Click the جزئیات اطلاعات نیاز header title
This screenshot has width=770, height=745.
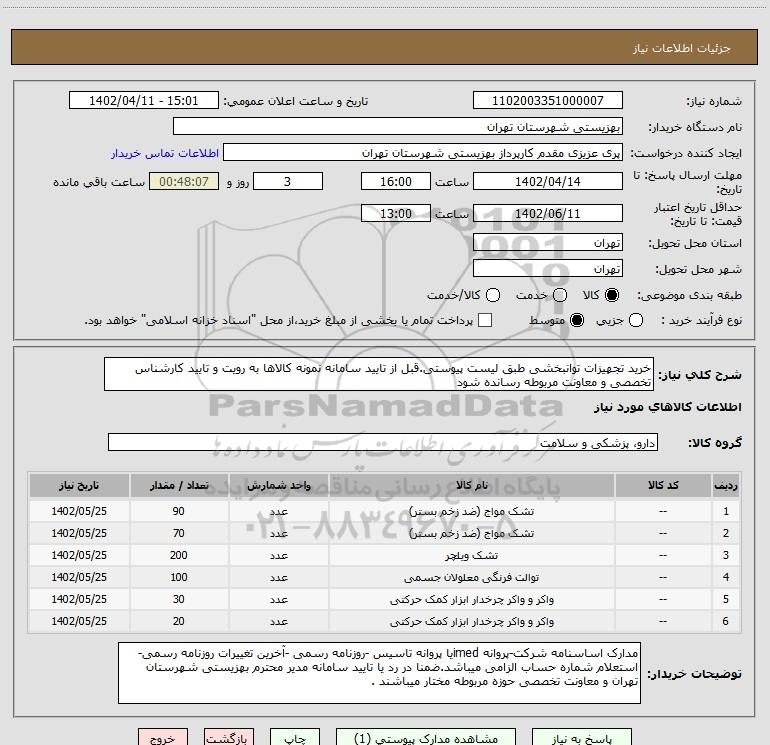682,48
